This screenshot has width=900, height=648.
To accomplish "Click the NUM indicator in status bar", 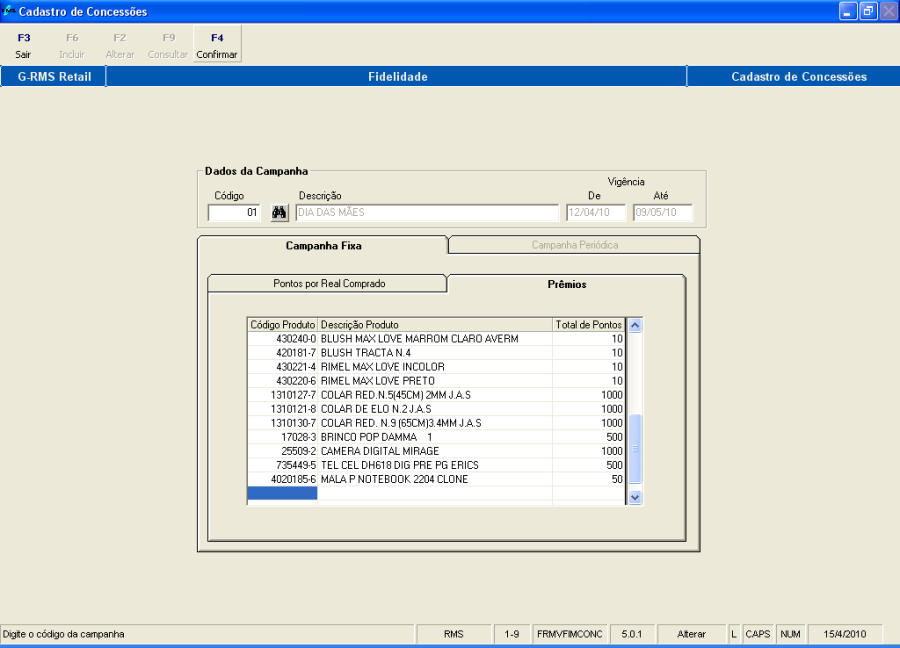I will (x=790, y=634).
